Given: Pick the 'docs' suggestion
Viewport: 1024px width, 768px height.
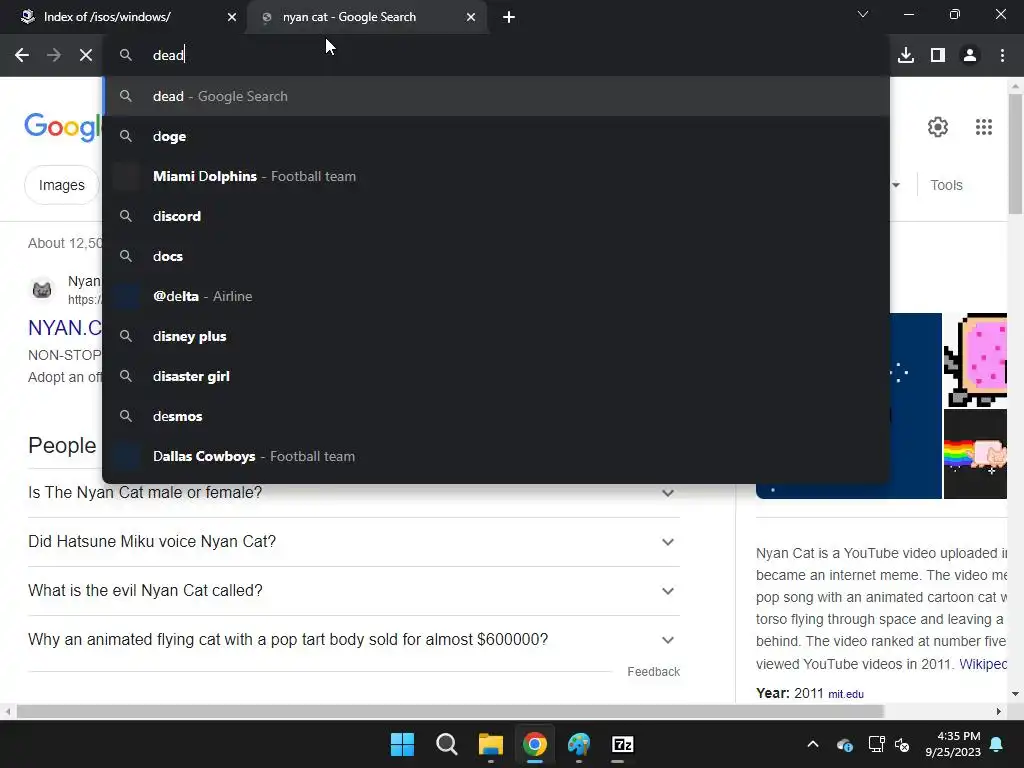Looking at the screenshot, I should (x=496, y=256).
